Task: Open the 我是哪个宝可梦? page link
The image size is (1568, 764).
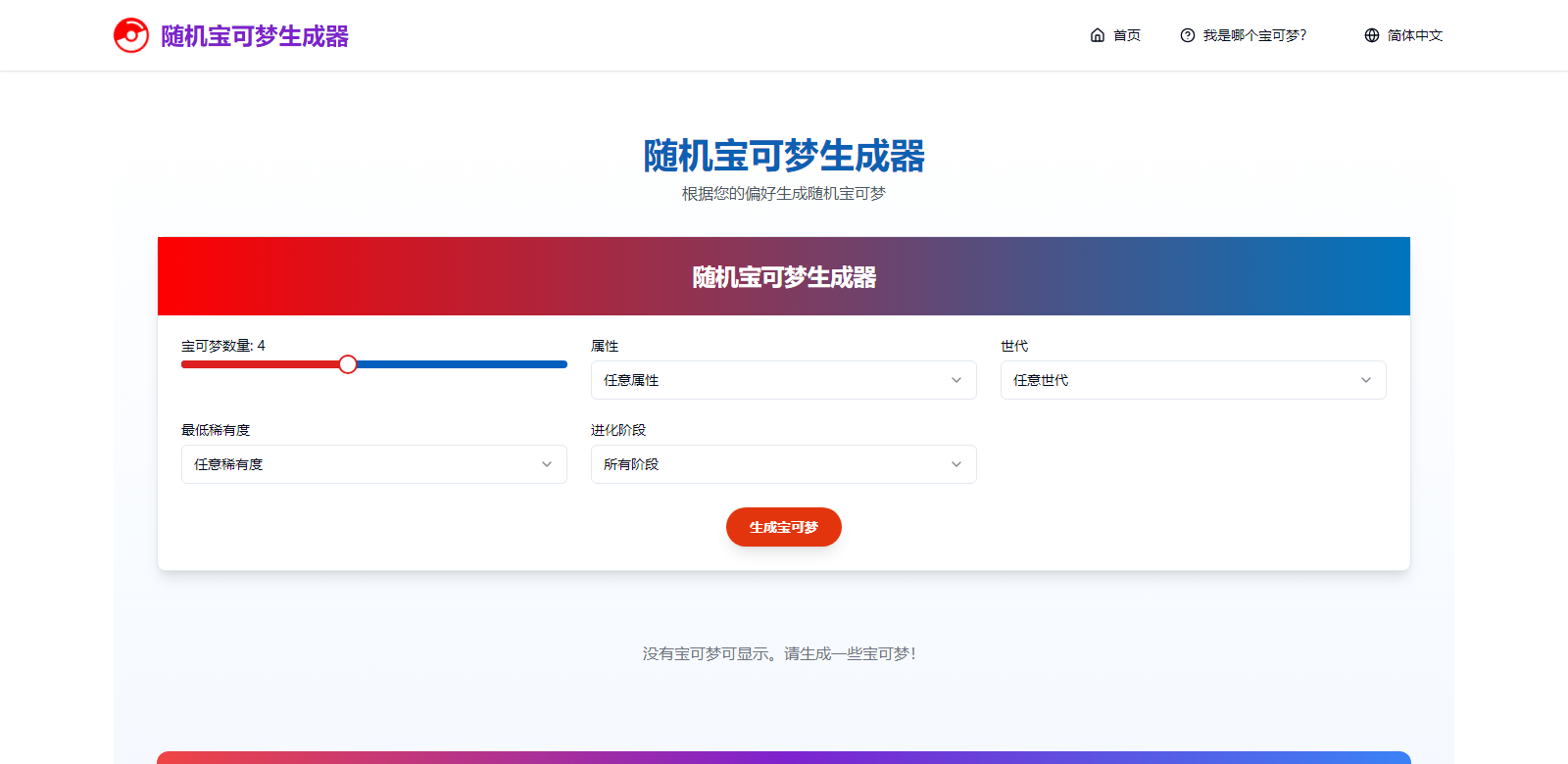Action: [x=1244, y=35]
